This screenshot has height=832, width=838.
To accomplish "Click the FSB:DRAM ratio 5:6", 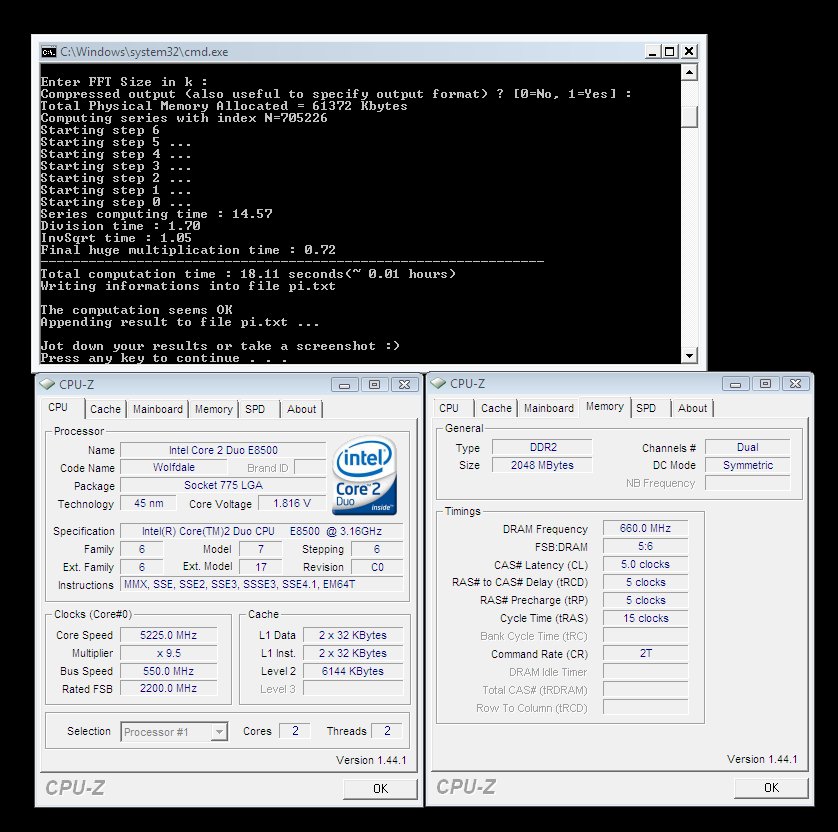I will (645, 547).
